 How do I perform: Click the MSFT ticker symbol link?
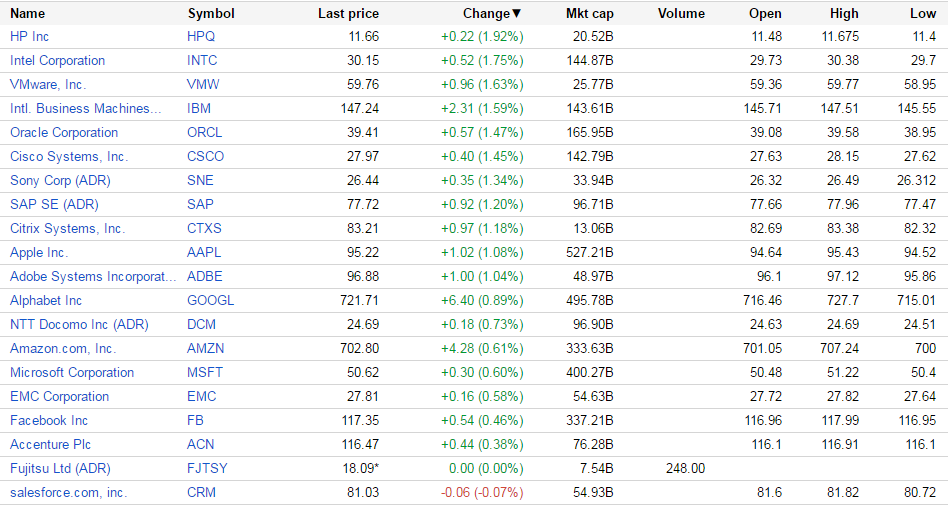coord(204,372)
